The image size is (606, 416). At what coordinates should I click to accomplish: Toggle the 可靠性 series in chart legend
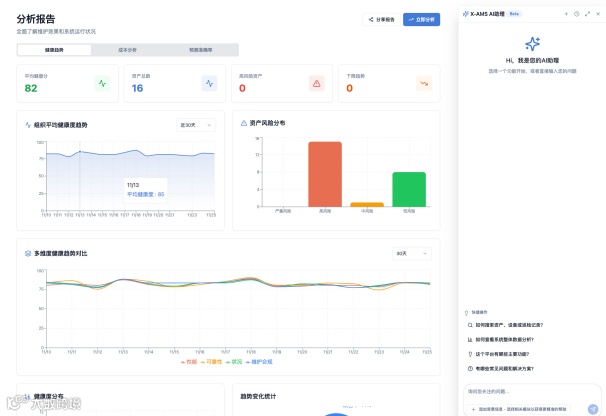tap(211, 362)
